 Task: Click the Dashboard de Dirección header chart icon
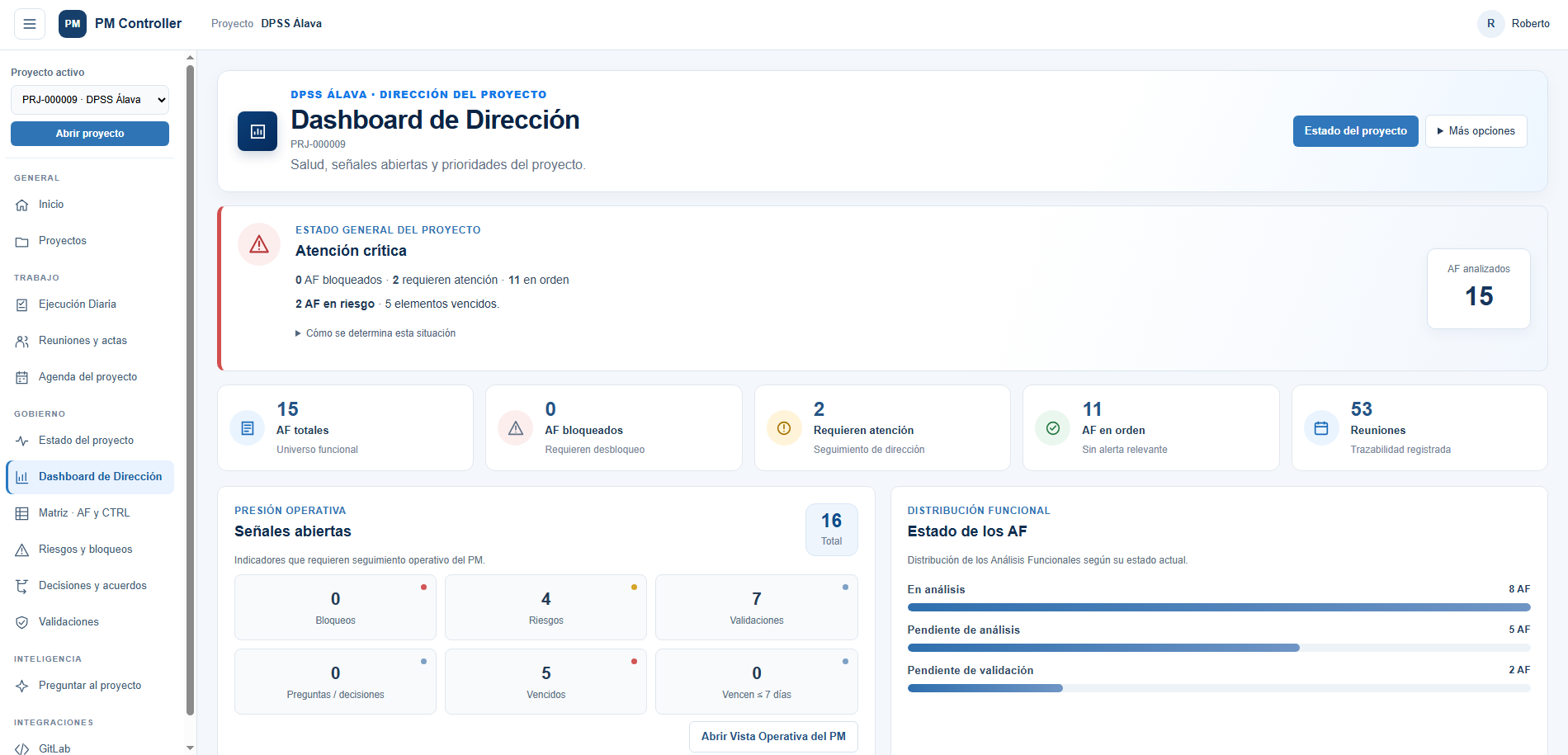(257, 131)
